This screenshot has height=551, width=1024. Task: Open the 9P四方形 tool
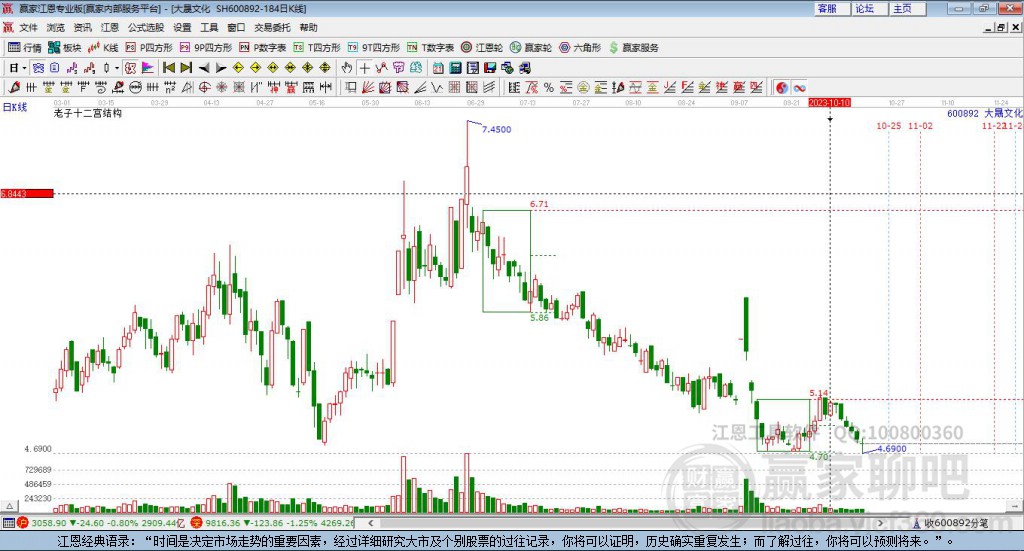pyautogui.click(x=205, y=48)
